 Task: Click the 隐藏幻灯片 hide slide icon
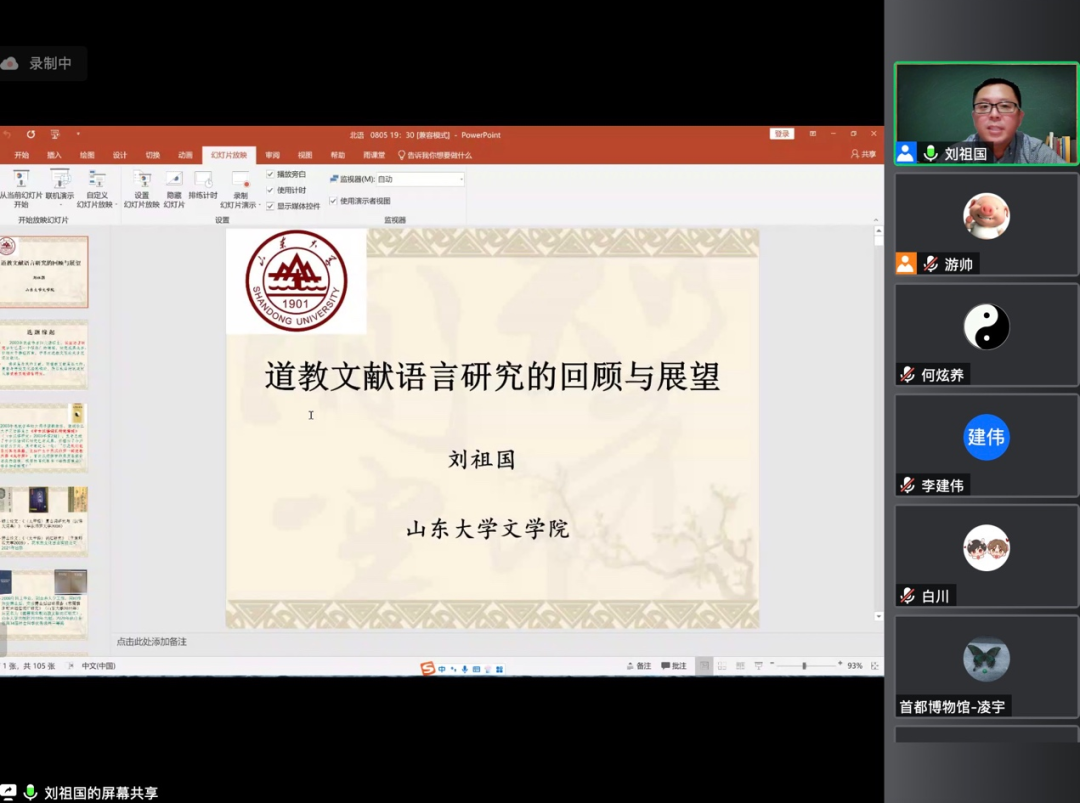174,180
